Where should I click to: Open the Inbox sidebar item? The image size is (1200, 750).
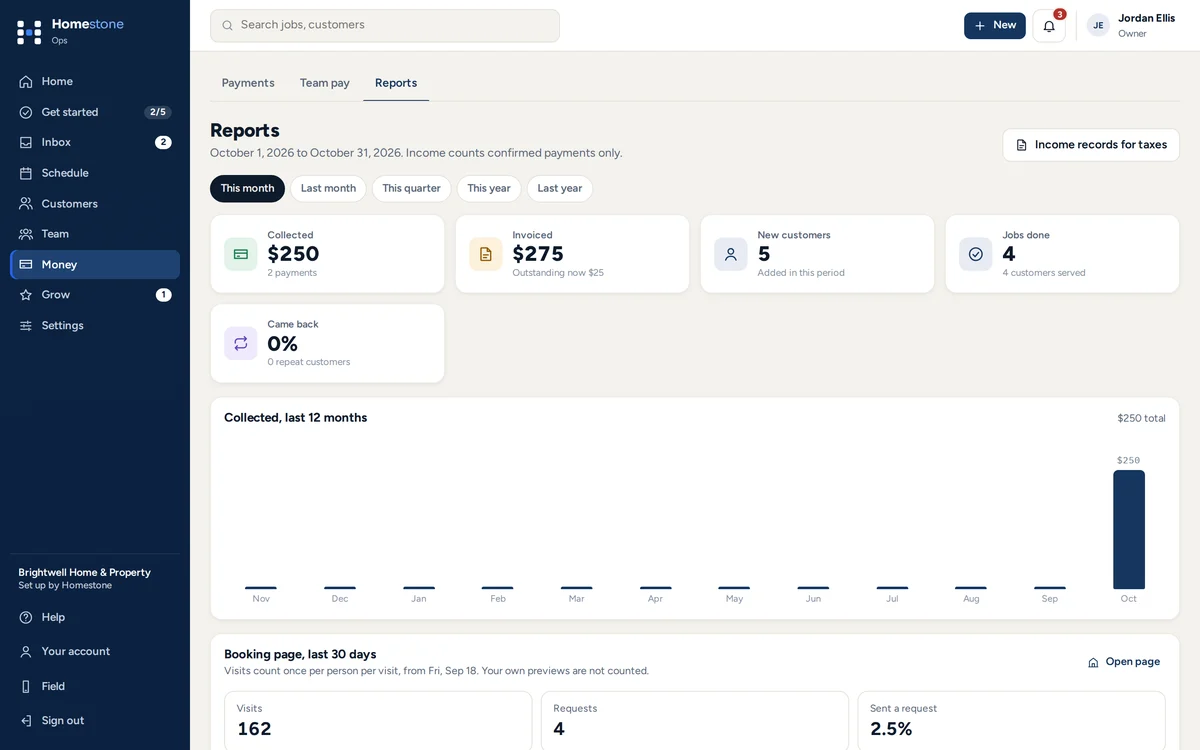[95, 142]
